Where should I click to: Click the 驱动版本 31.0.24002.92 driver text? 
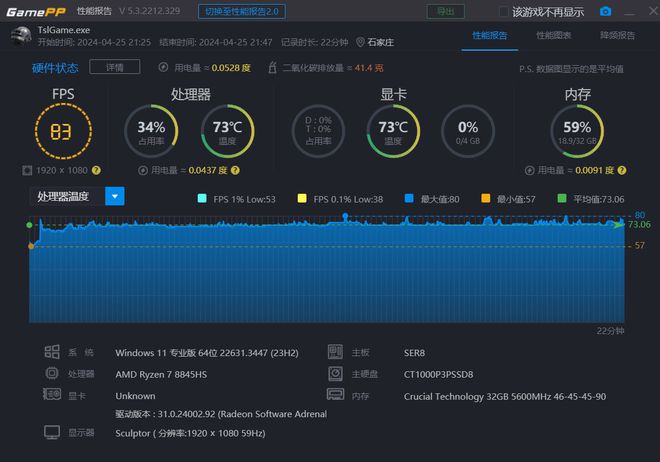(x=221, y=414)
